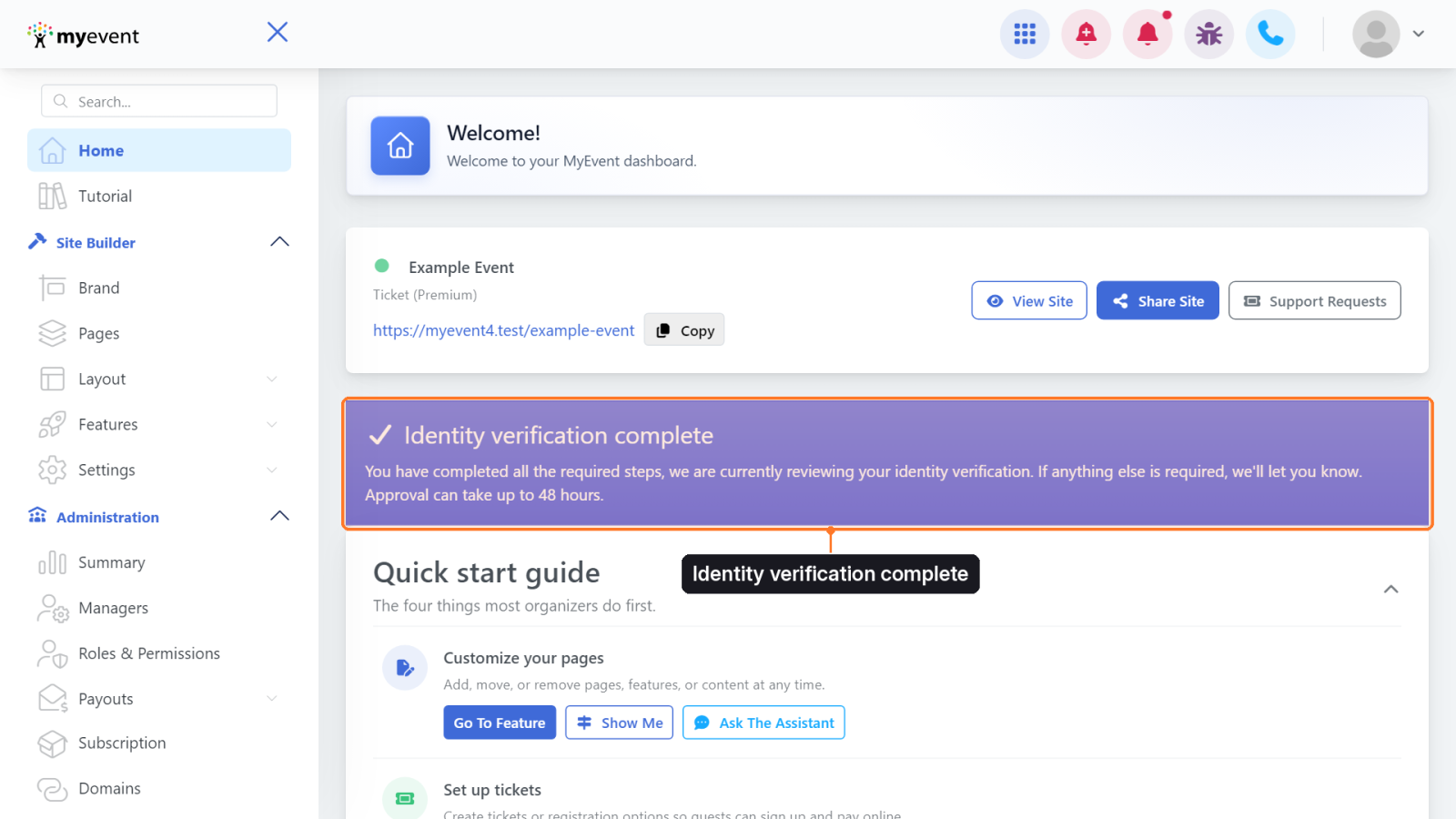This screenshot has width=1456, height=819.
Task: Click the myevent logo
Action: (x=84, y=35)
